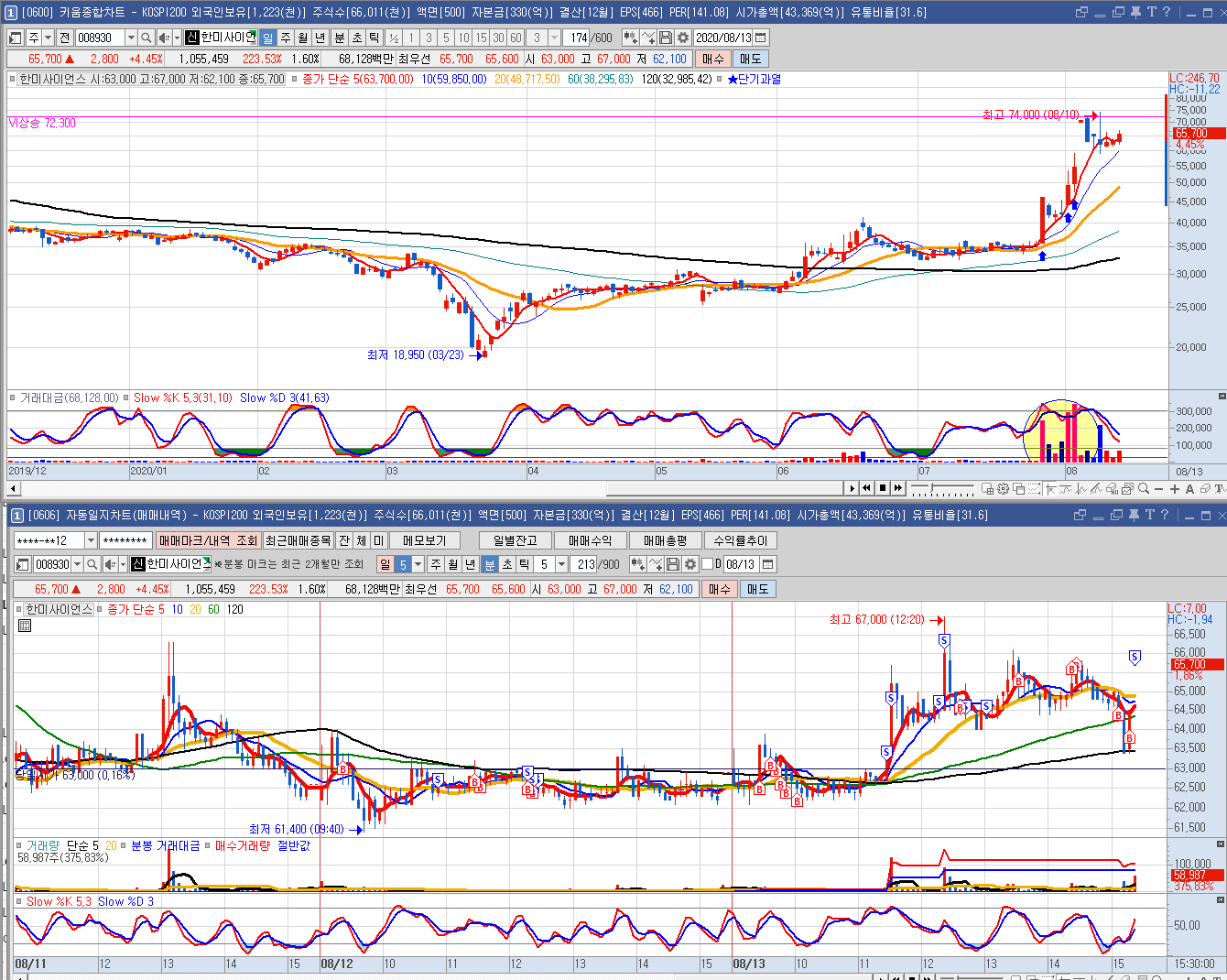Image resolution: width=1227 pixels, height=980 pixels.
Task: Select eraser tool under top chart
Action: coord(1205,488)
